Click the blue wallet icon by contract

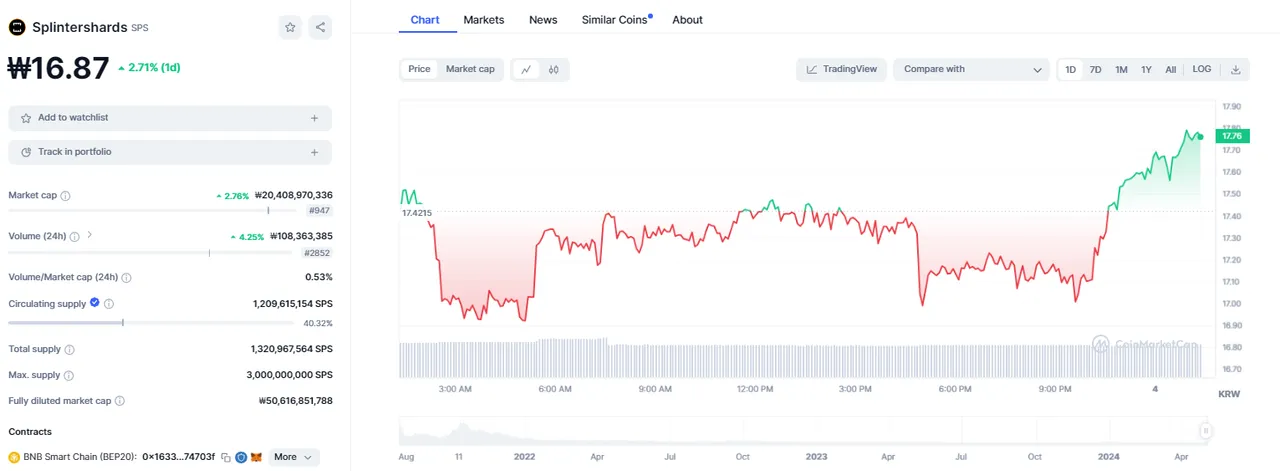tap(241, 457)
